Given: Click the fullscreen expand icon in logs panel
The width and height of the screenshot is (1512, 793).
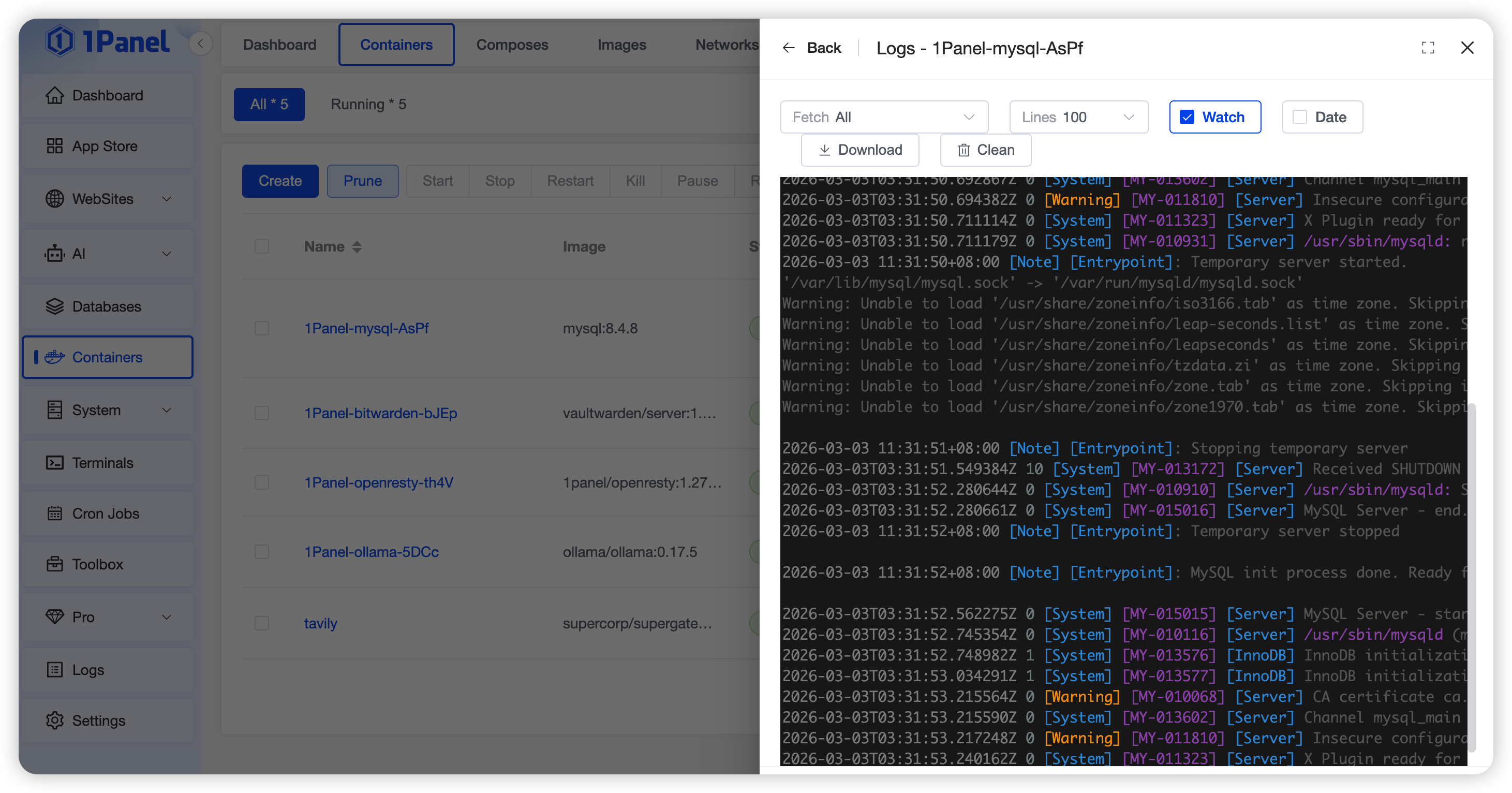Looking at the screenshot, I should [1428, 48].
